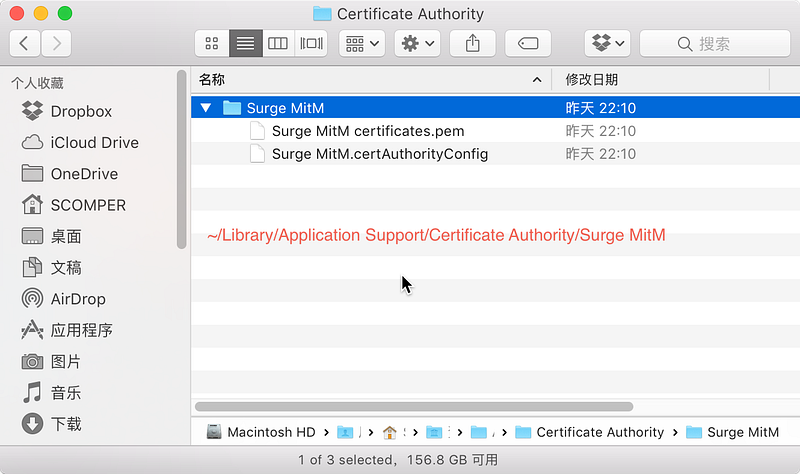
Task: Open OneDrive folder in the sidebar
Action: [69, 173]
